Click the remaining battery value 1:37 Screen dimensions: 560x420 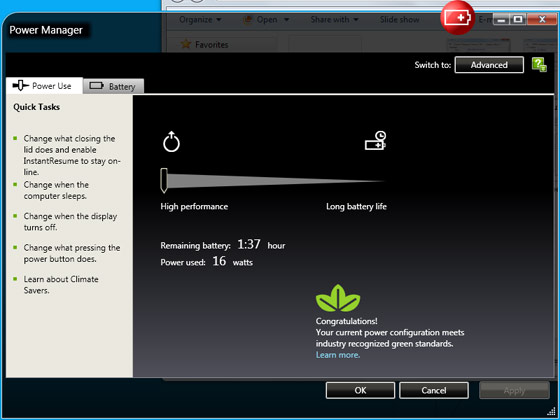tap(249, 244)
